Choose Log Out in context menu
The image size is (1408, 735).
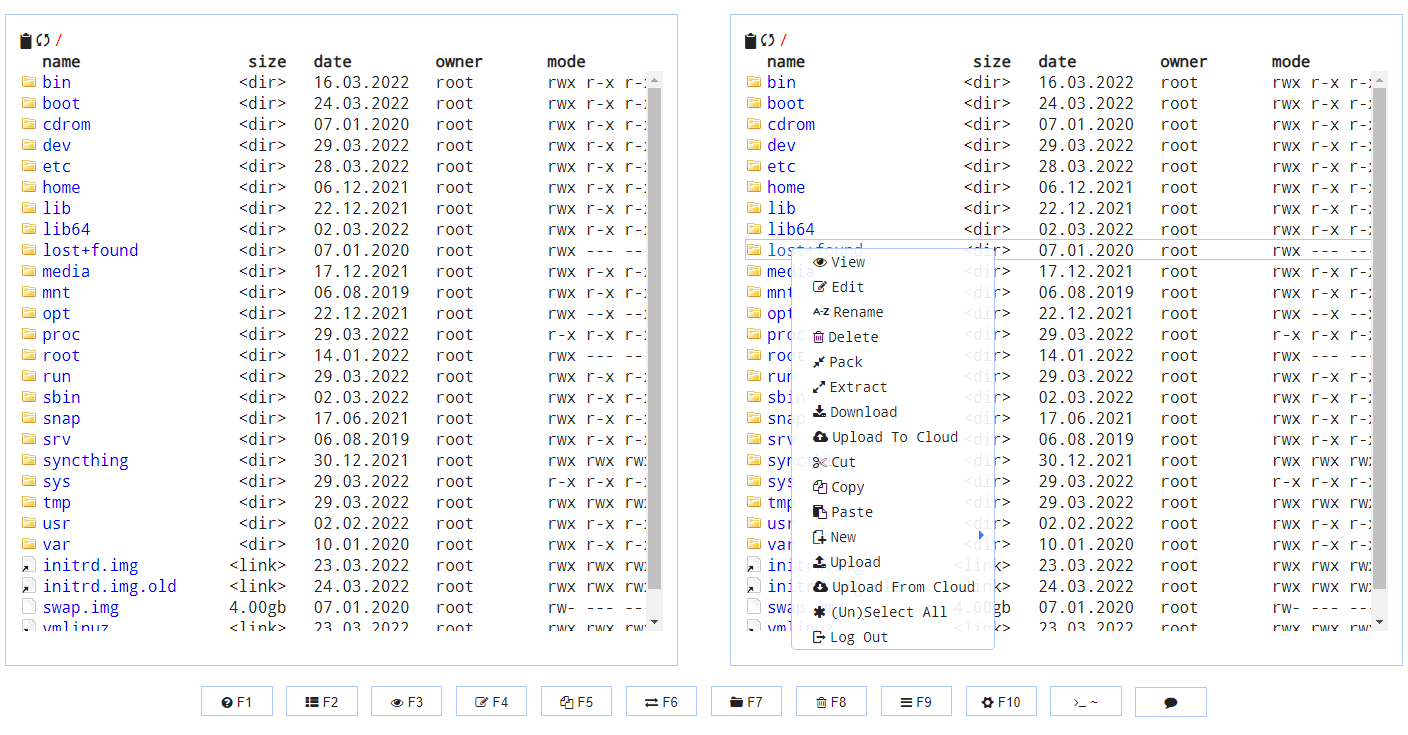pos(858,637)
